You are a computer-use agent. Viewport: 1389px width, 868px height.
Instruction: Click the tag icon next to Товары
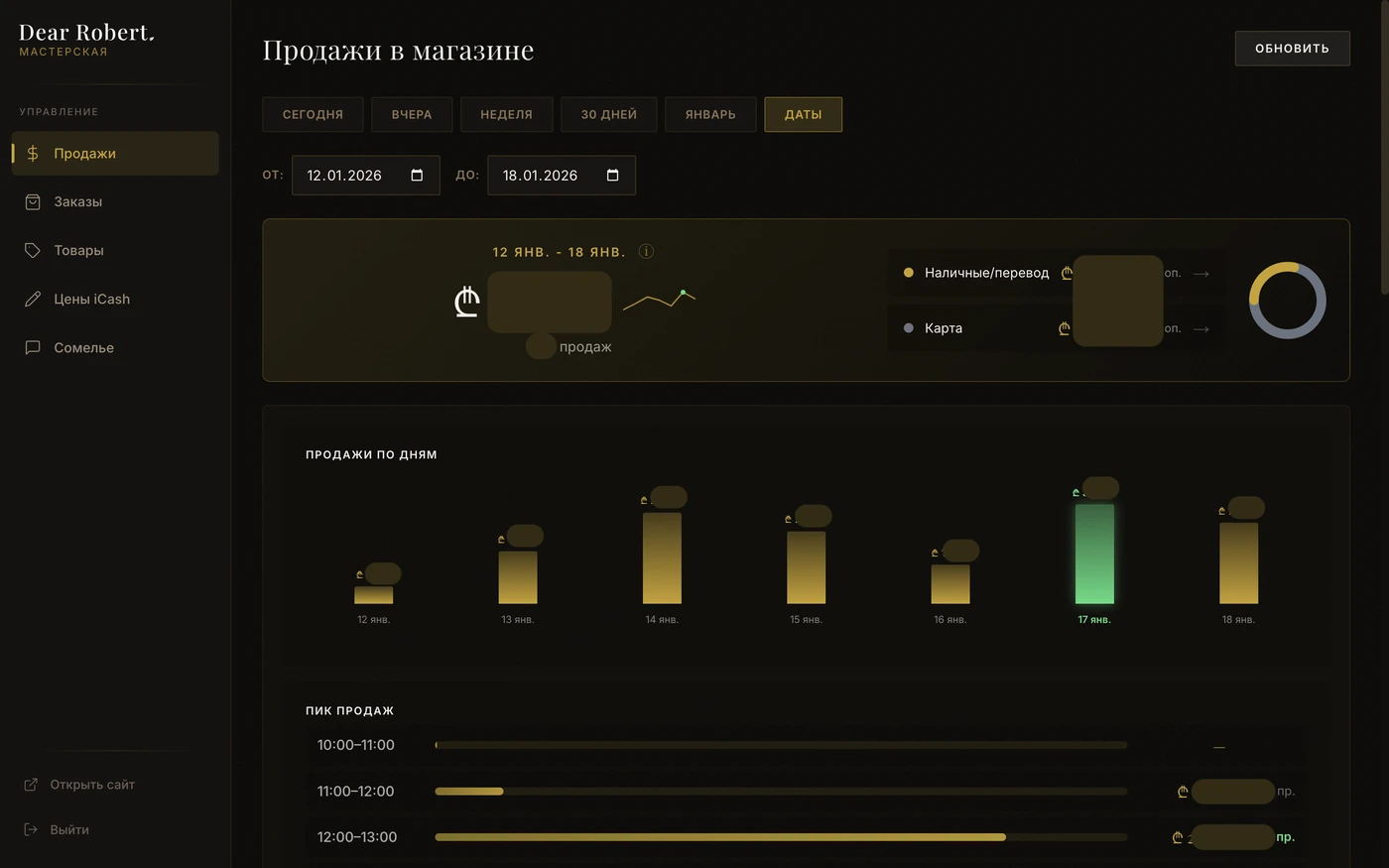click(x=33, y=250)
